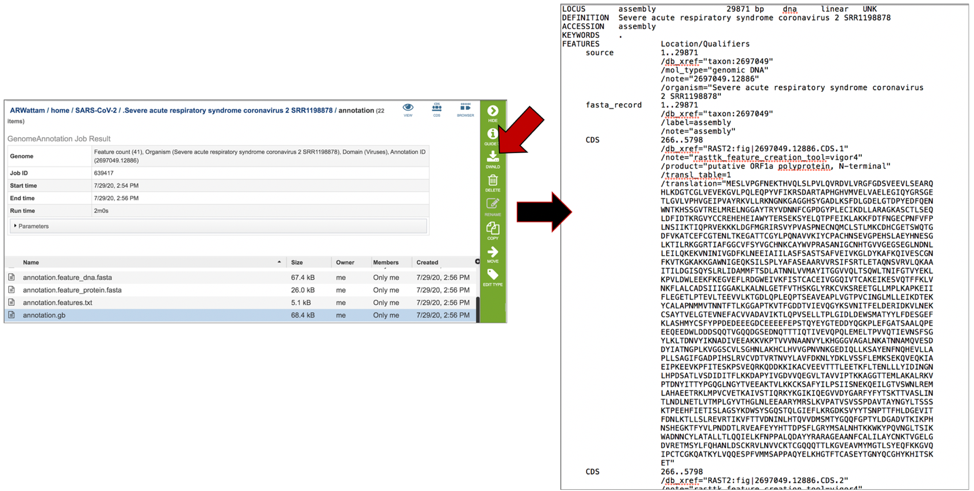Screen dimensions: 974x491
Task: Click the Edit Type tag icon
Action: (x=493, y=278)
